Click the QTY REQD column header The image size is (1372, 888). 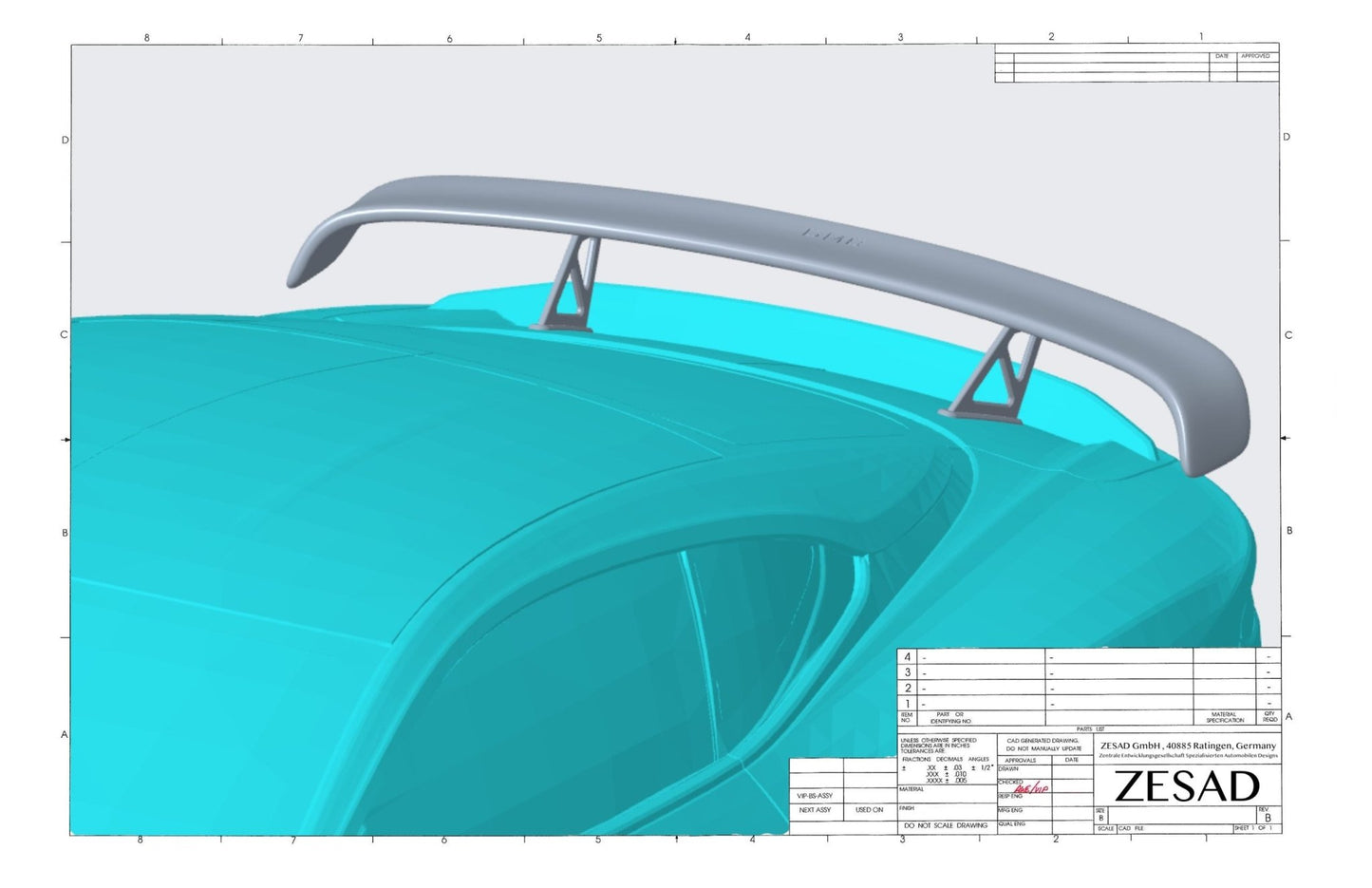coord(1270,716)
